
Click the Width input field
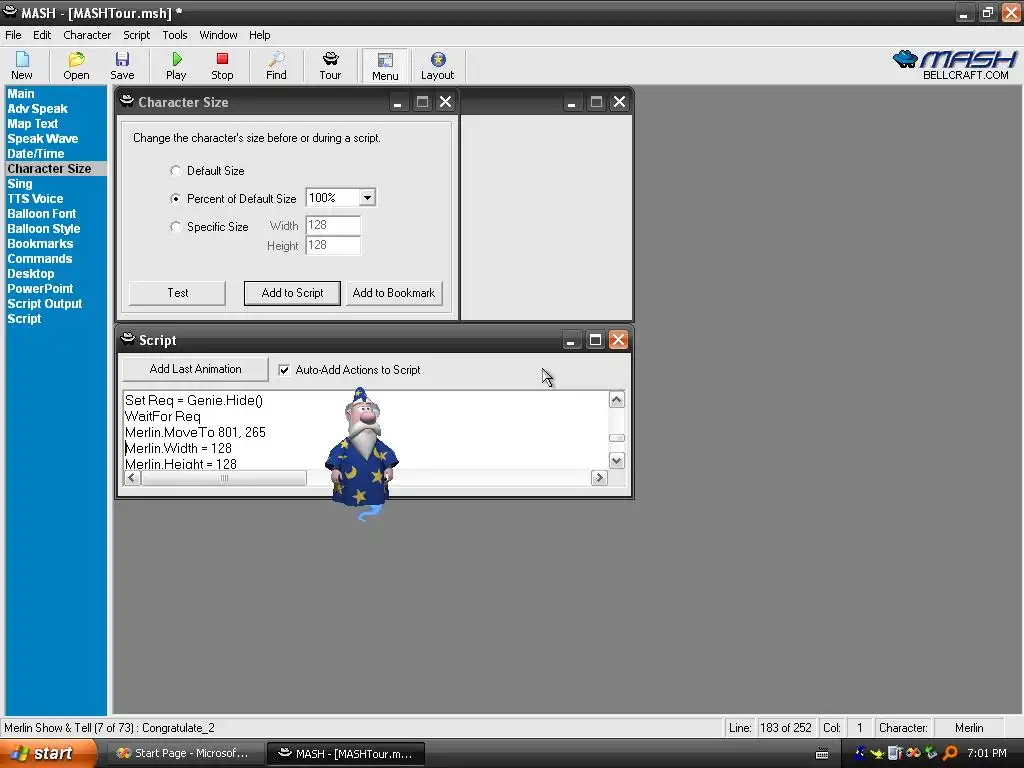pyautogui.click(x=332, y=225)
